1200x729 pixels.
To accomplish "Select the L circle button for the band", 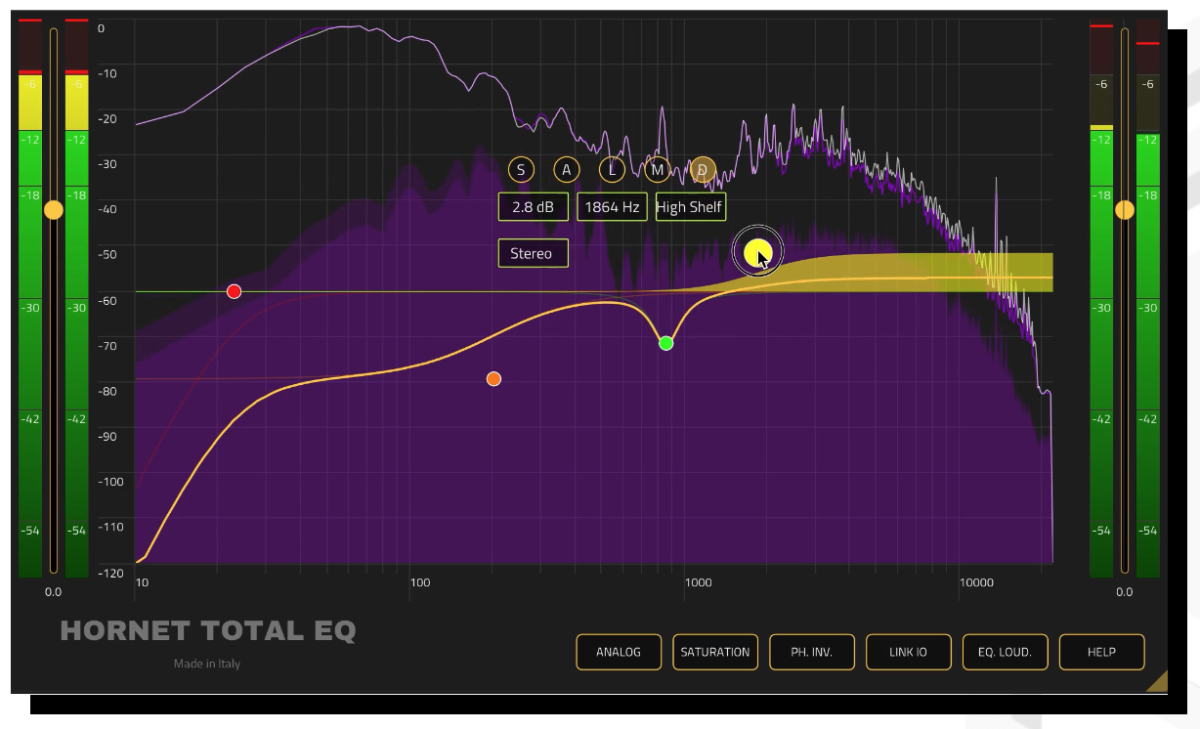I will coord(612,170).
